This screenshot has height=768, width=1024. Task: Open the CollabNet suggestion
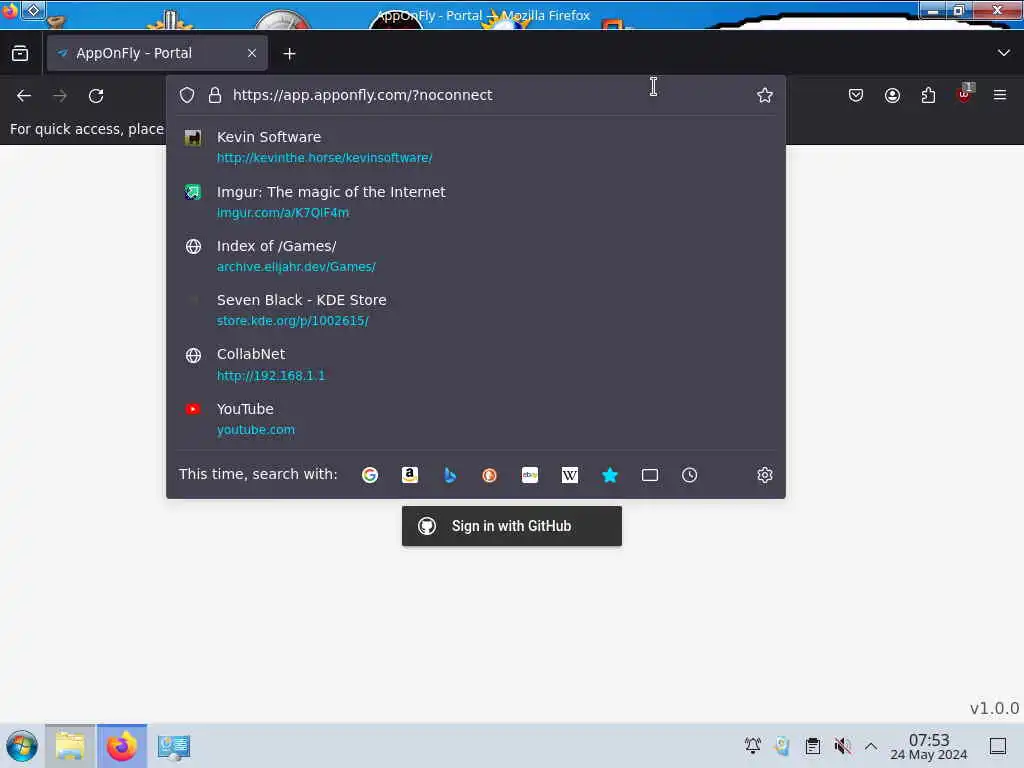475,364
